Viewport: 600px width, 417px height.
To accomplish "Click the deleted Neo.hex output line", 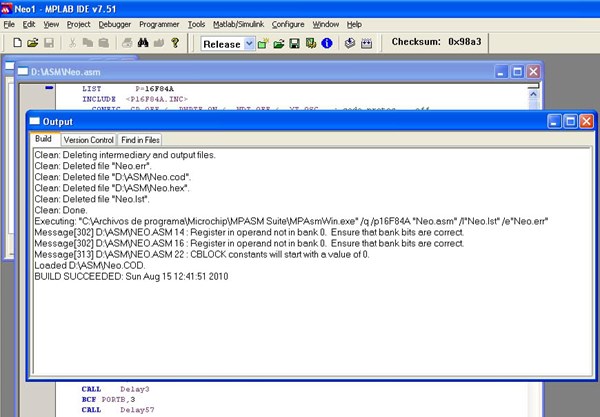I will pos(112,188).
